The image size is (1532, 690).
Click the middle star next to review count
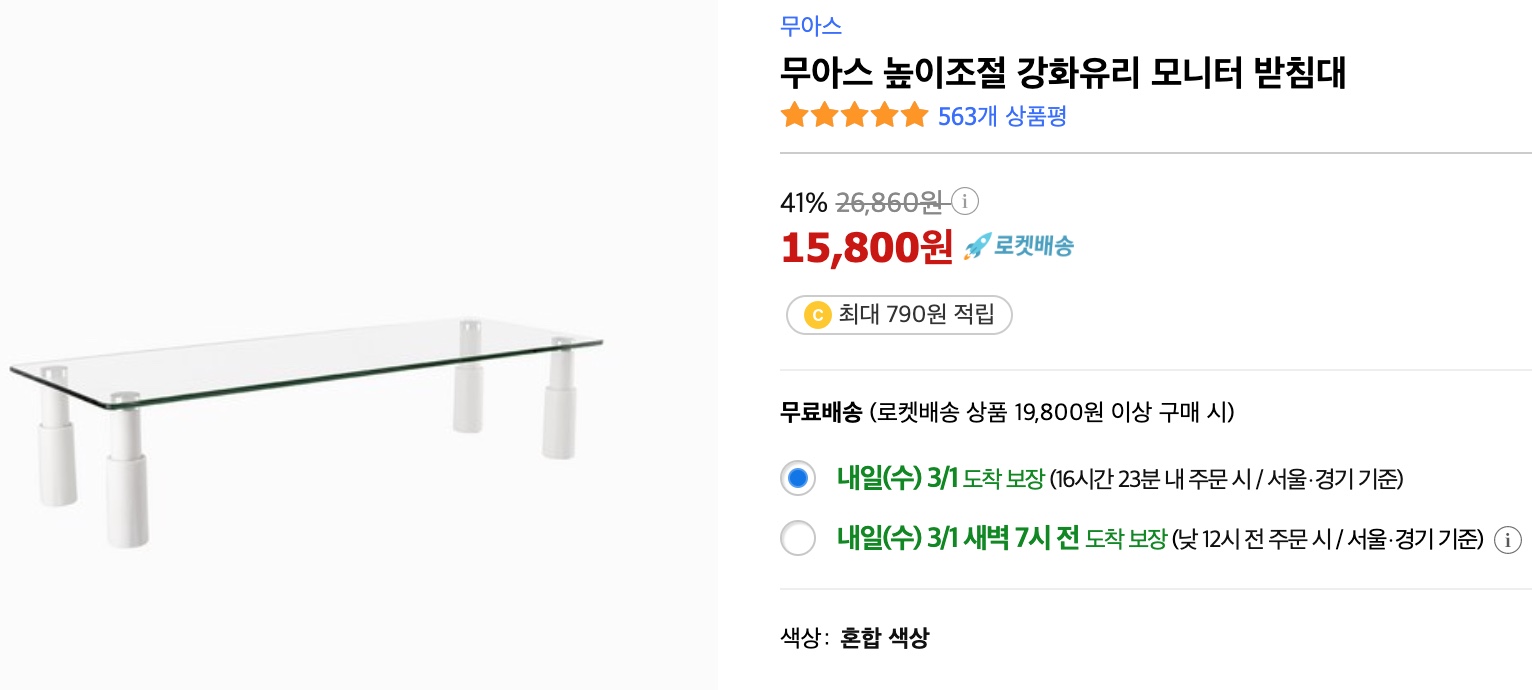[x=854, y=115]
